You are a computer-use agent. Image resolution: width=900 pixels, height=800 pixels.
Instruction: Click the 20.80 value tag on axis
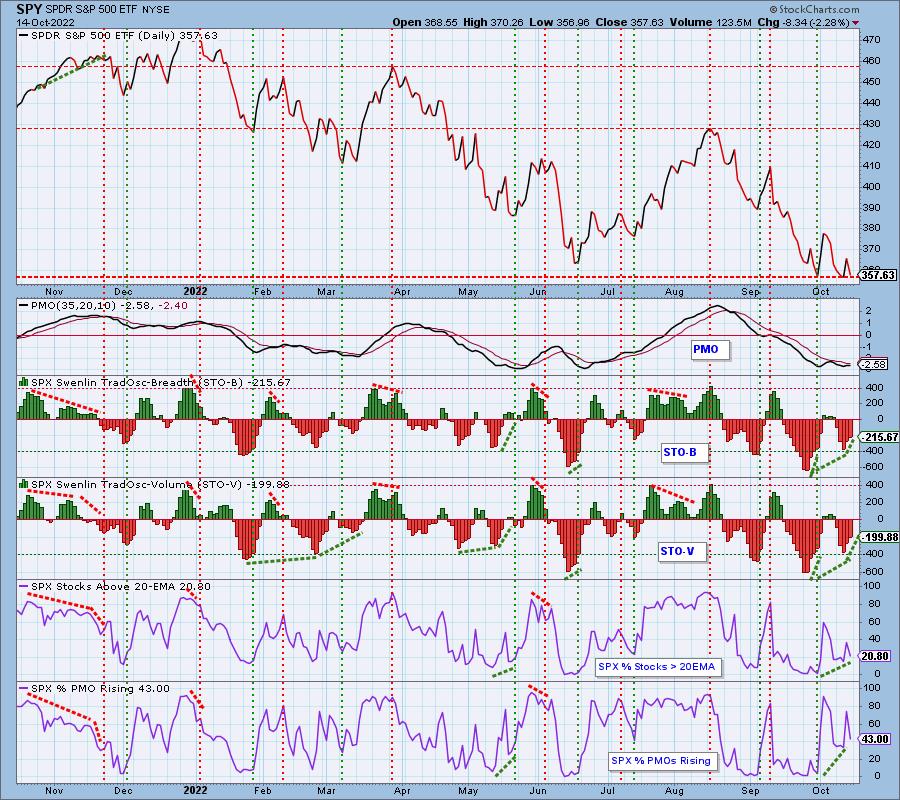click(x=875, y=655)
